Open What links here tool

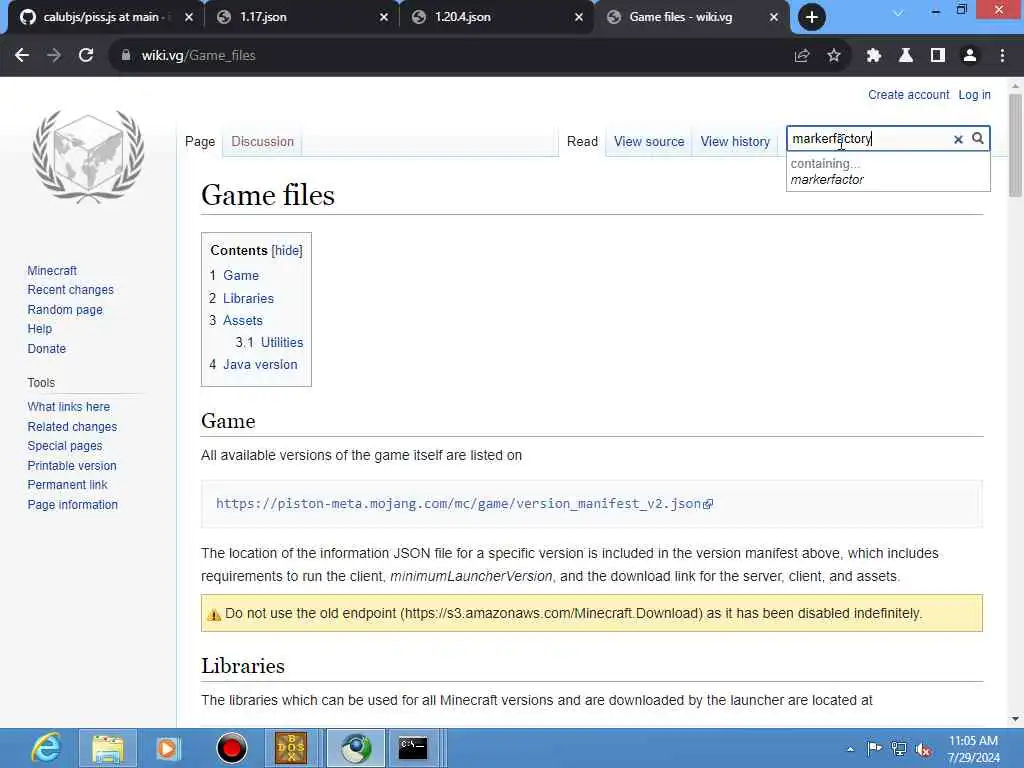click(69, 407)
